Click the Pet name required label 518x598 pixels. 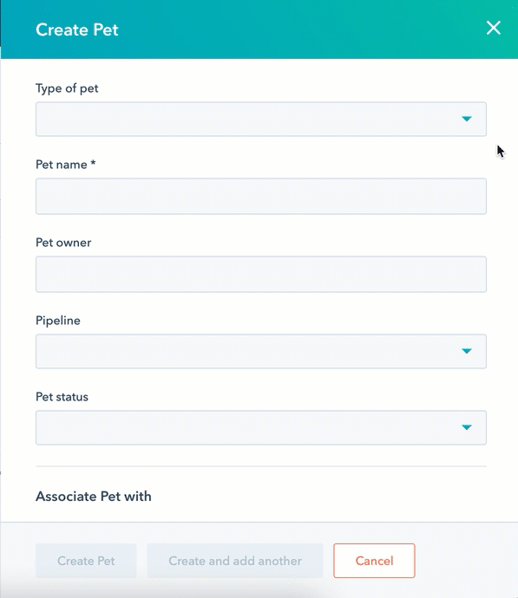(x=65, y=165)
